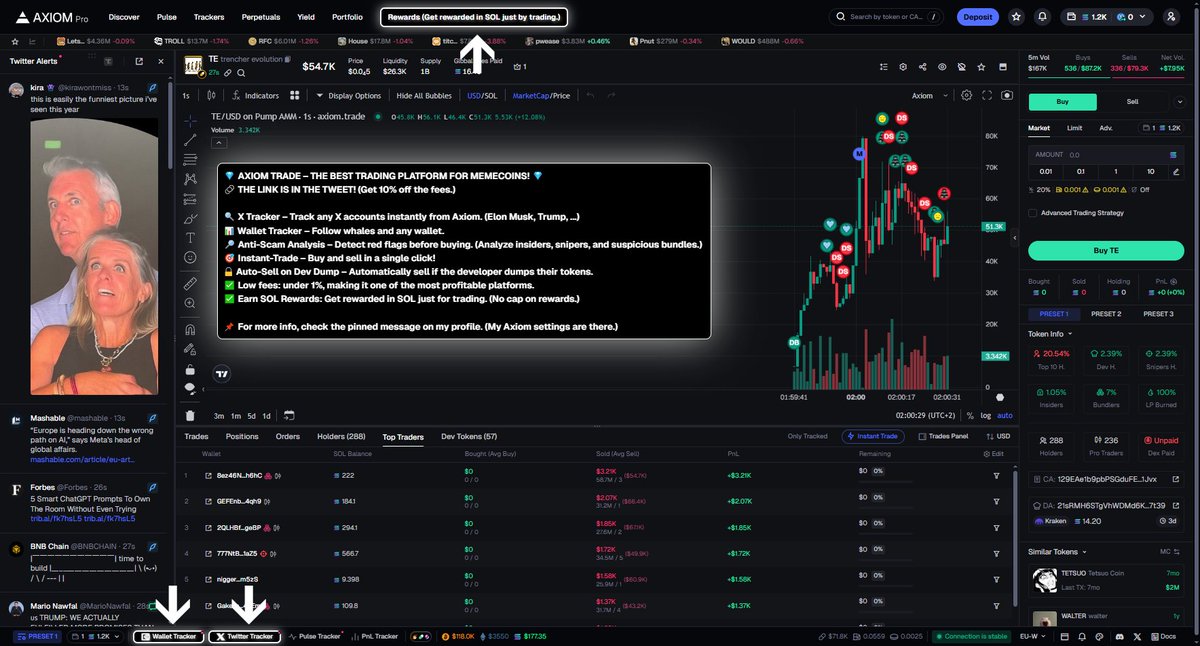Open the Twitter Tracker
The image size is (1200, 646).
pyautogui.click(x=245, y=636)
